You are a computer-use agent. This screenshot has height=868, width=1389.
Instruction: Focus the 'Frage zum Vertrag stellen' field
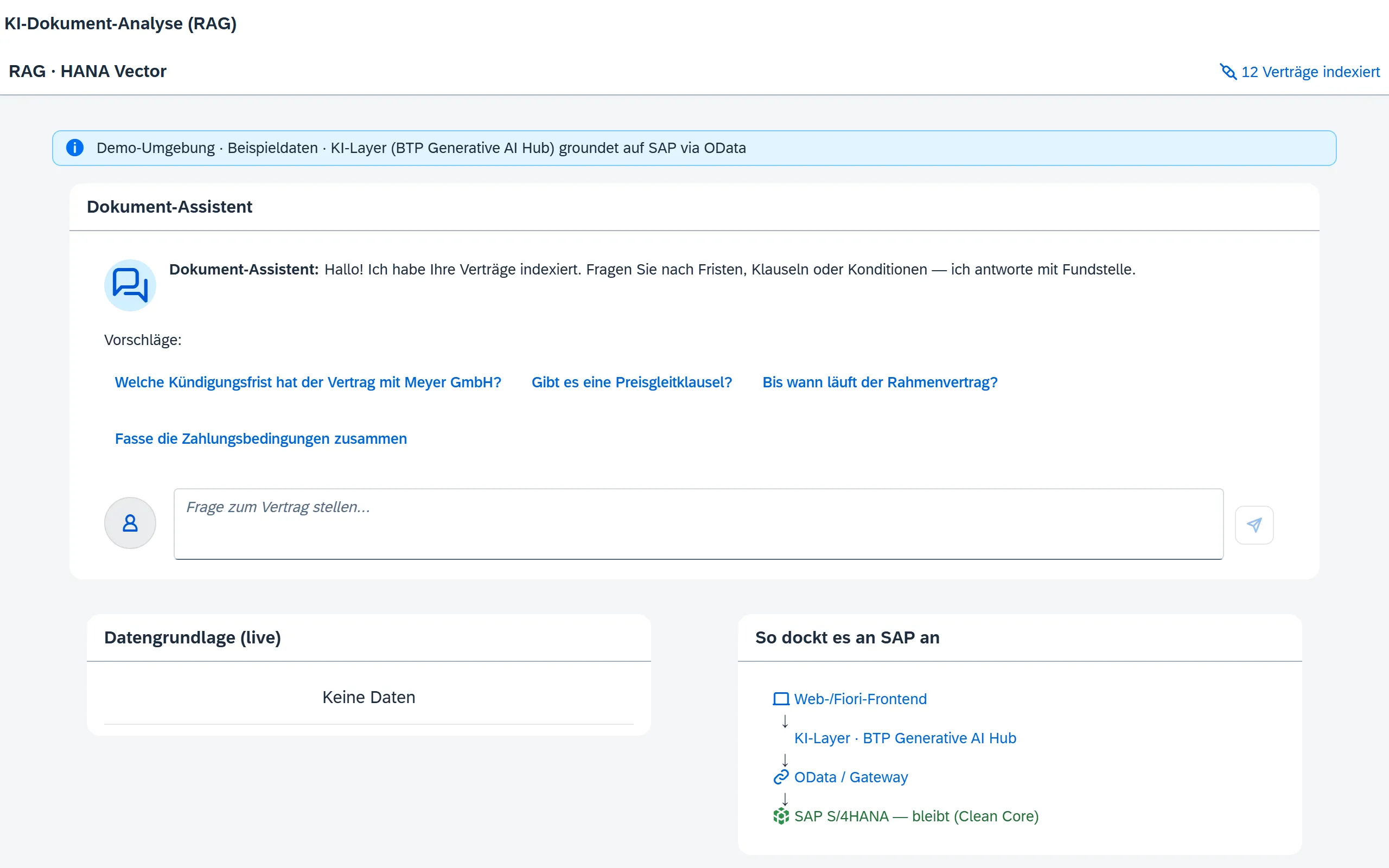click(x=698, y=524)
